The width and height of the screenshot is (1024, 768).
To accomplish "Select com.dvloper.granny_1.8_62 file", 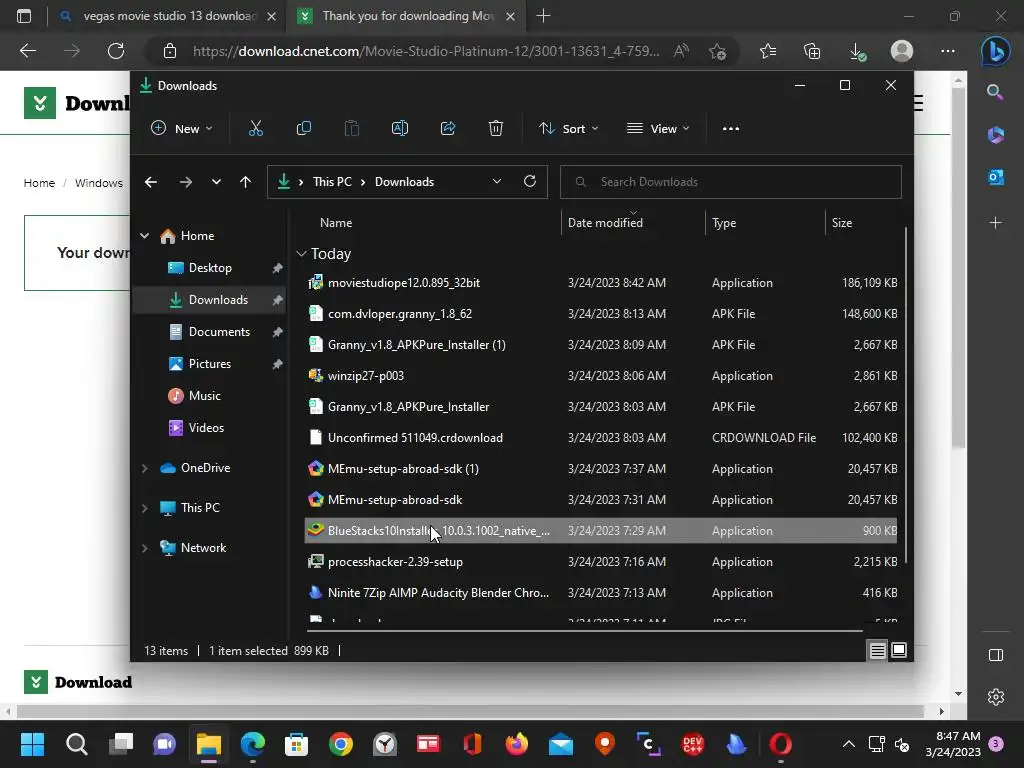I will click(x=601, y=313).
